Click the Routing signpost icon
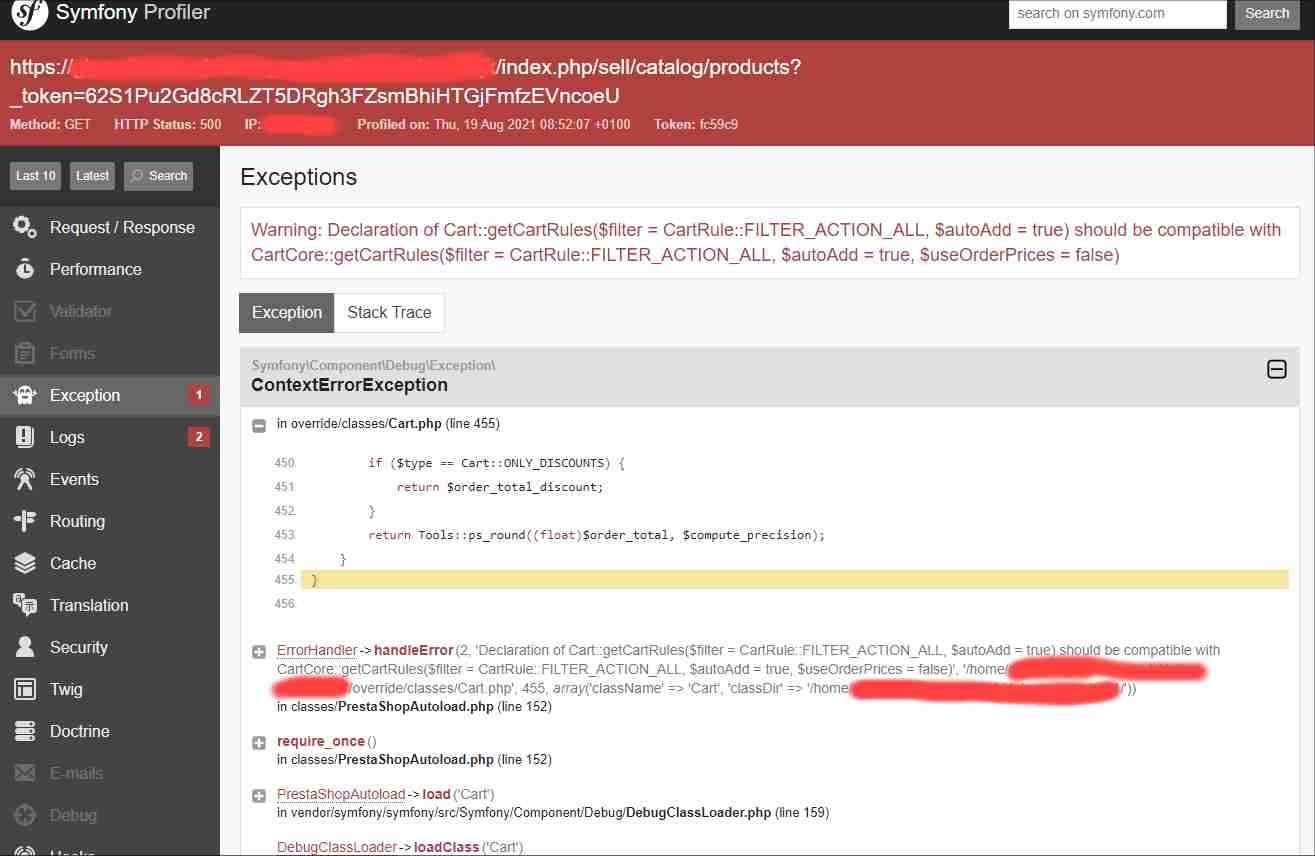This screenshot has width=1315, height=856. click(x=25, y=521)
